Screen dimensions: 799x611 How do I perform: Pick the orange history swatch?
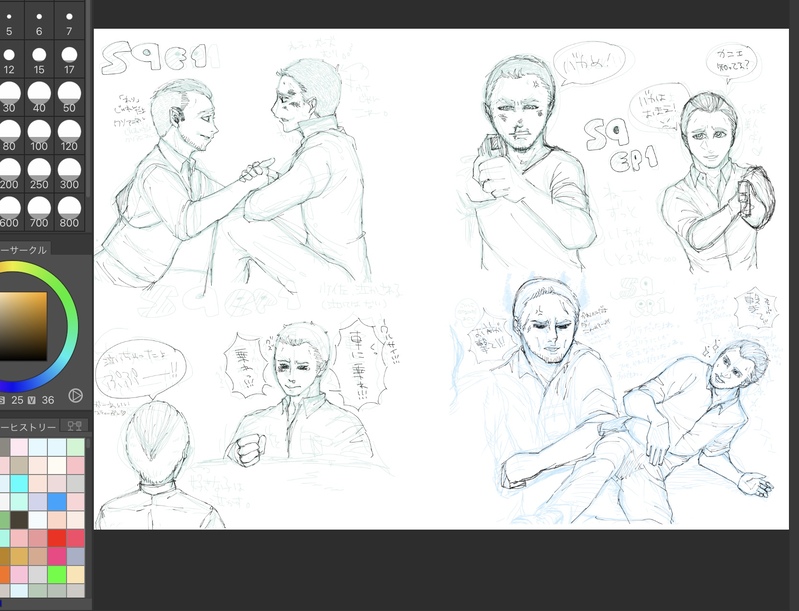tap(4, 574)
